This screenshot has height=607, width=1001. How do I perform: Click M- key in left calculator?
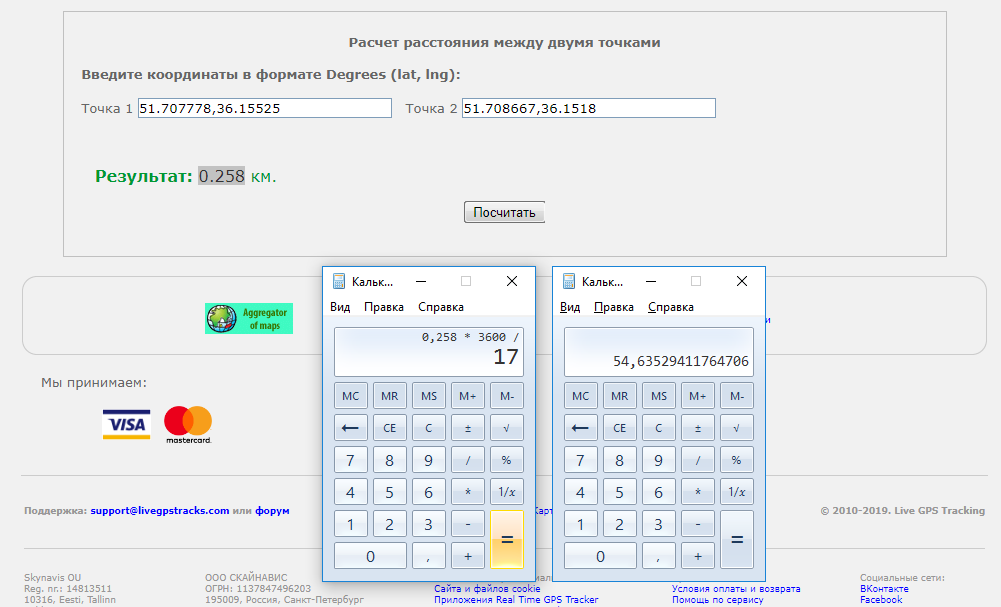click(507, 396)
